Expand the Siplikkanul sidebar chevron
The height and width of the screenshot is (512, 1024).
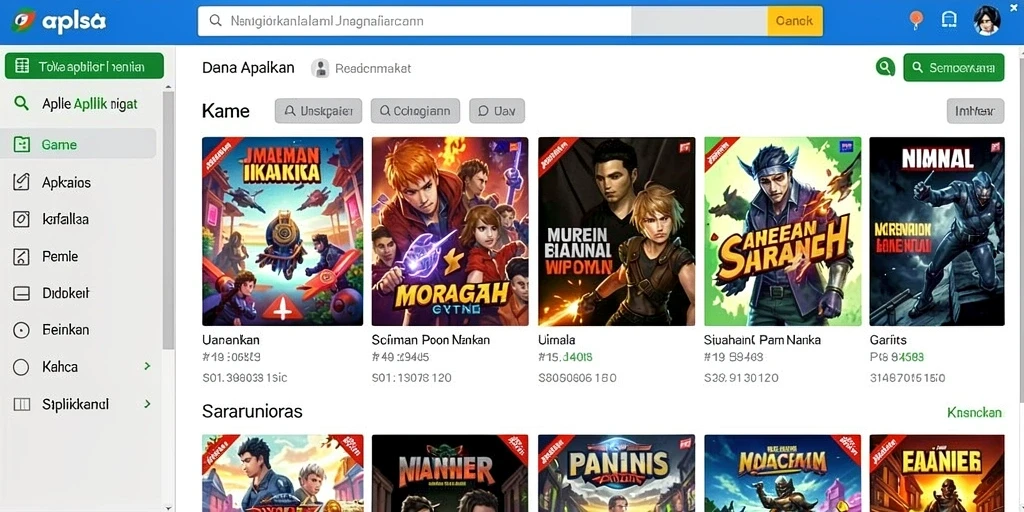pyautogui.click(x=147, y=404)
